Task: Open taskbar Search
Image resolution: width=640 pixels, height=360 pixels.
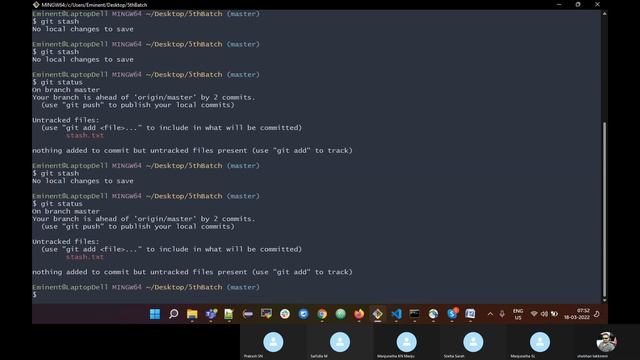Action: 173,314
